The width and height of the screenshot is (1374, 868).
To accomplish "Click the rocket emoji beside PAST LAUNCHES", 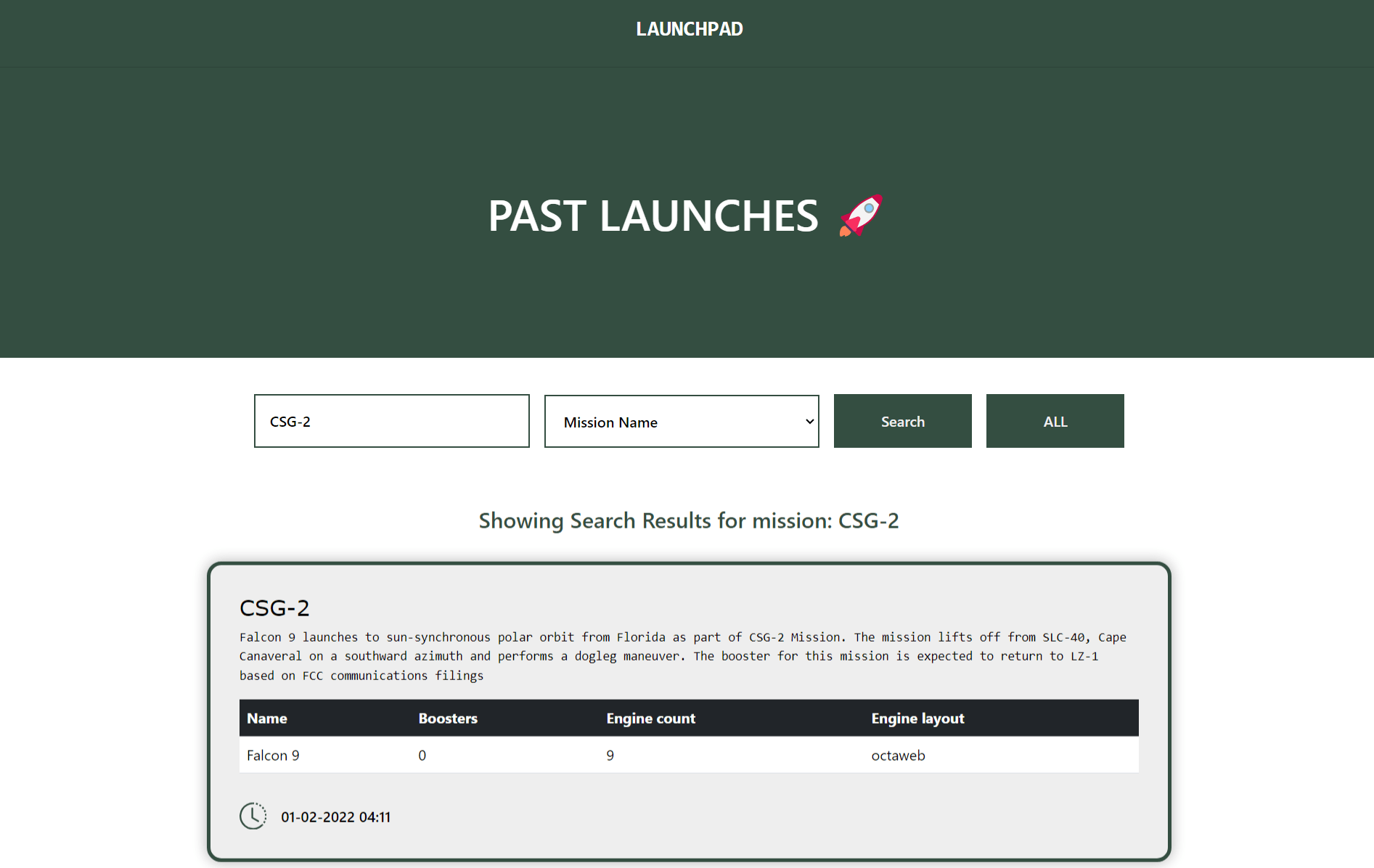I will click(861, 216).
